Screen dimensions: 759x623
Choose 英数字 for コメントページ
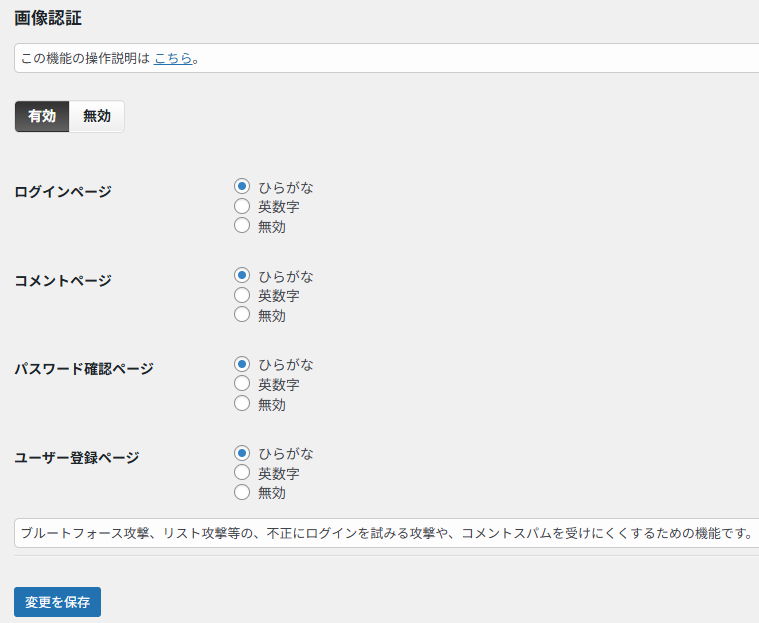pyautogui.click(x=241, y=295)
